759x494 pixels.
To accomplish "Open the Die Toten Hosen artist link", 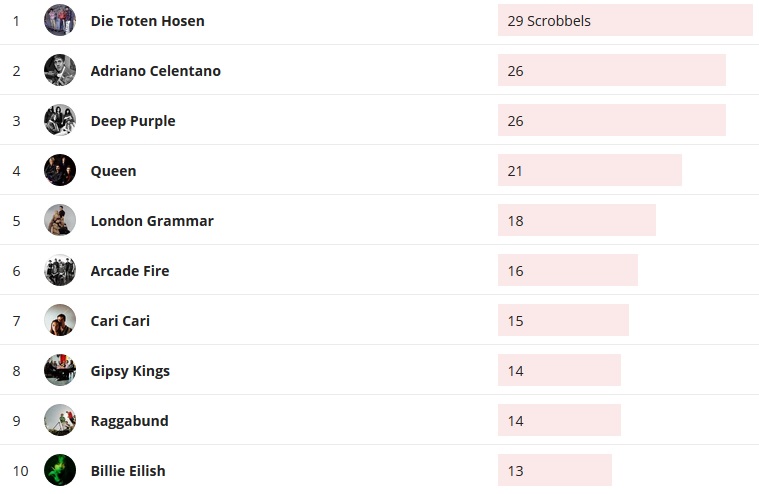I will tap(147, 21).
